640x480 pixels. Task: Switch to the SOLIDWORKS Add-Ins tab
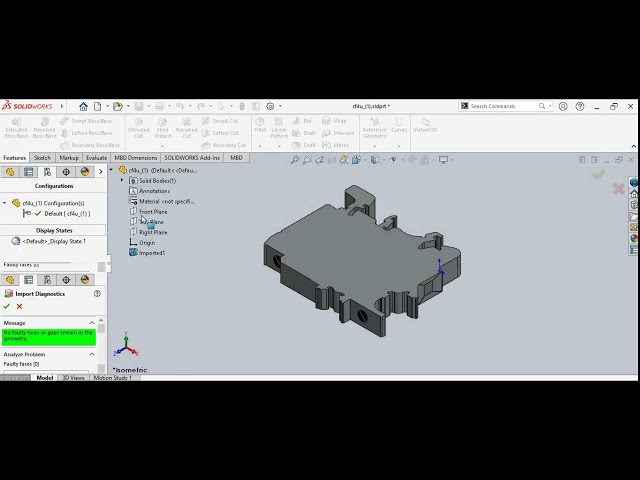coord(192,158)
